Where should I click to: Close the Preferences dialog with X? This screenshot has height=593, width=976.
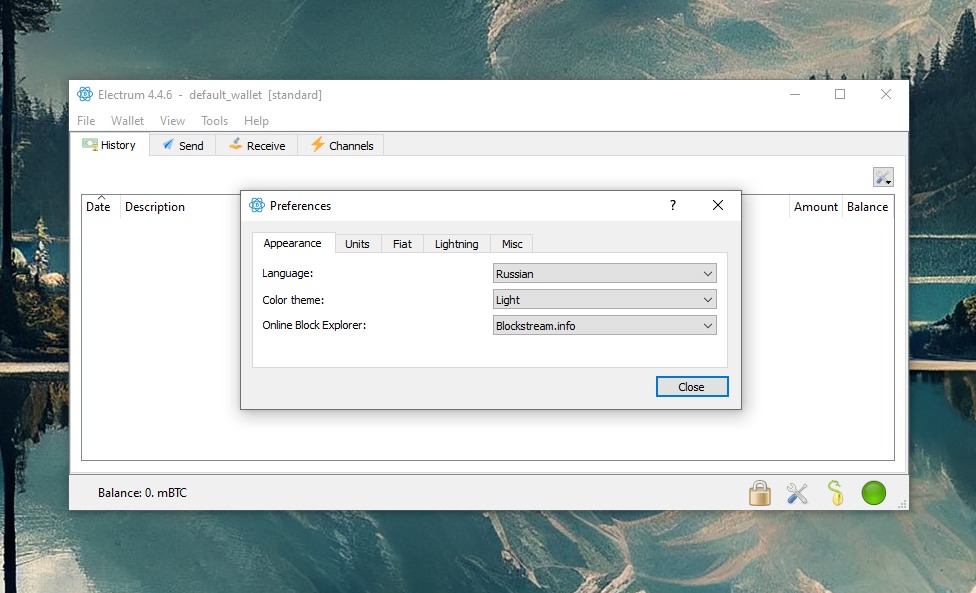coord(718,205)
